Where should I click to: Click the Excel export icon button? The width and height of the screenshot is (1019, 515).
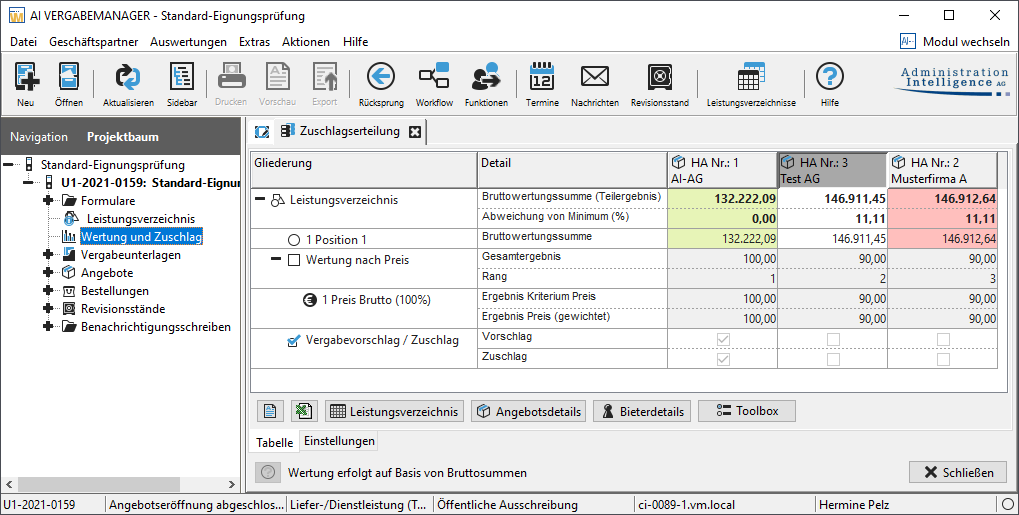(303, 411)
